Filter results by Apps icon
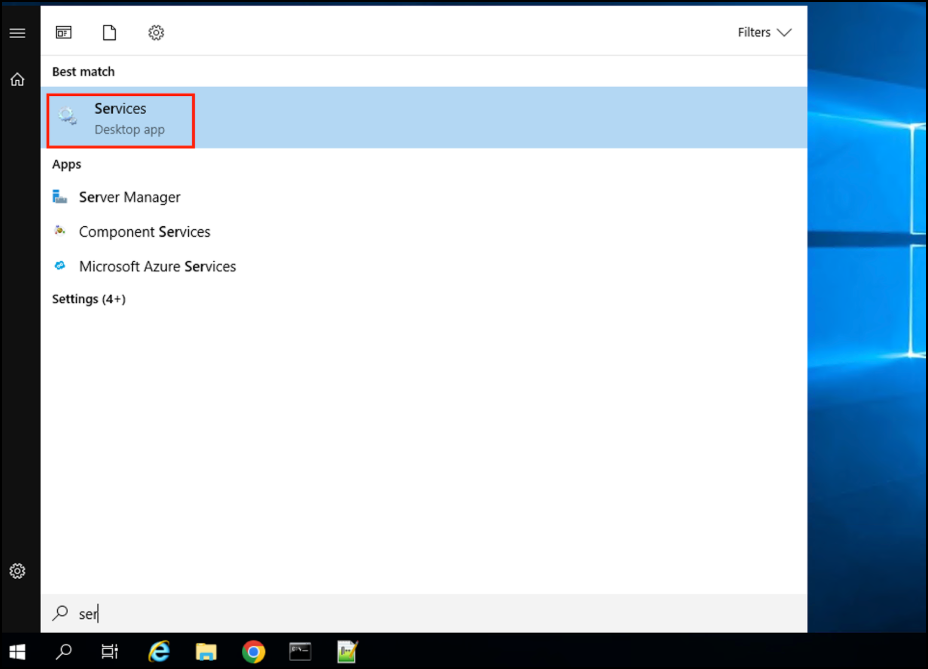The width and height of the screenshot is (928, 669). 64,33
